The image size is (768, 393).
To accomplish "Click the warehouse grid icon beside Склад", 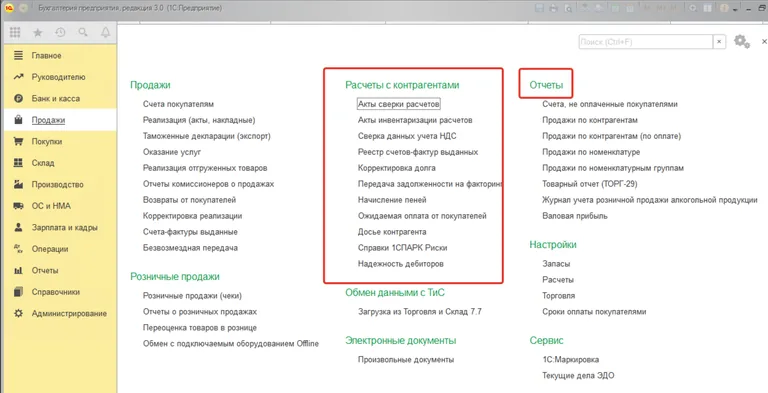I will point(19,163).
